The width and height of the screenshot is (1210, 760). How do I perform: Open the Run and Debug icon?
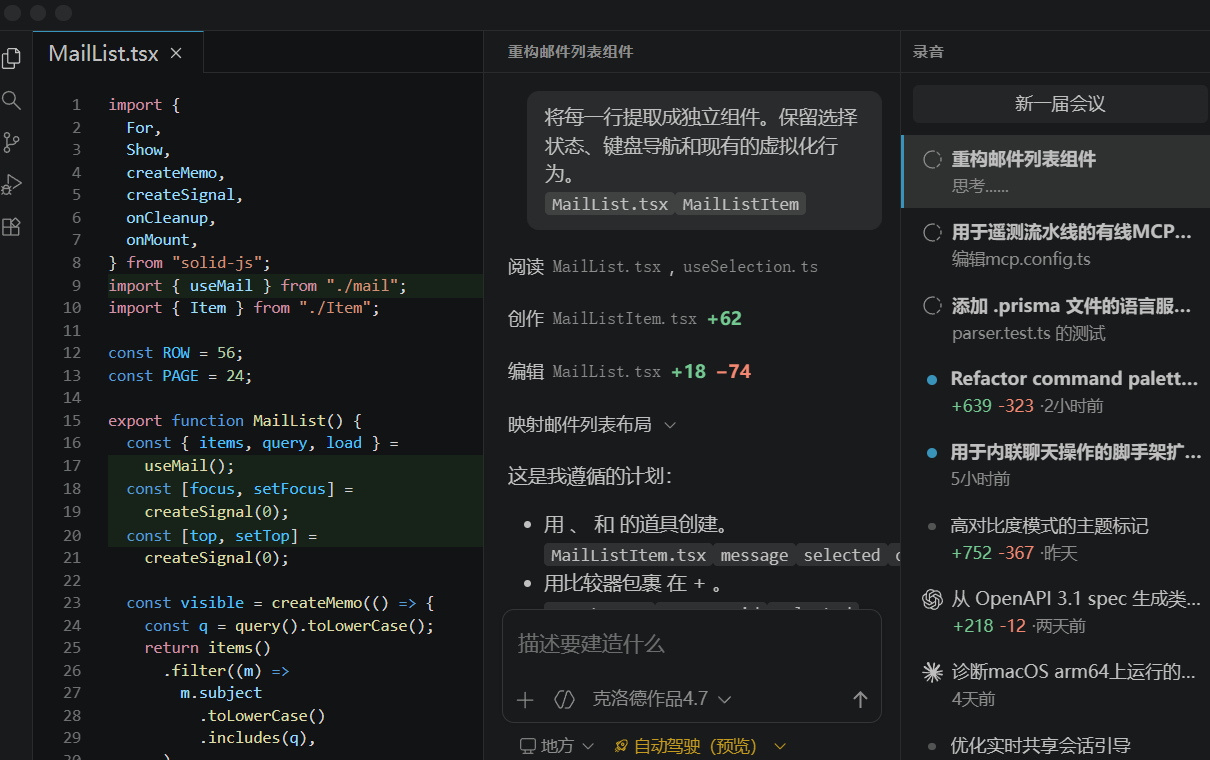(x=12, y=185)
